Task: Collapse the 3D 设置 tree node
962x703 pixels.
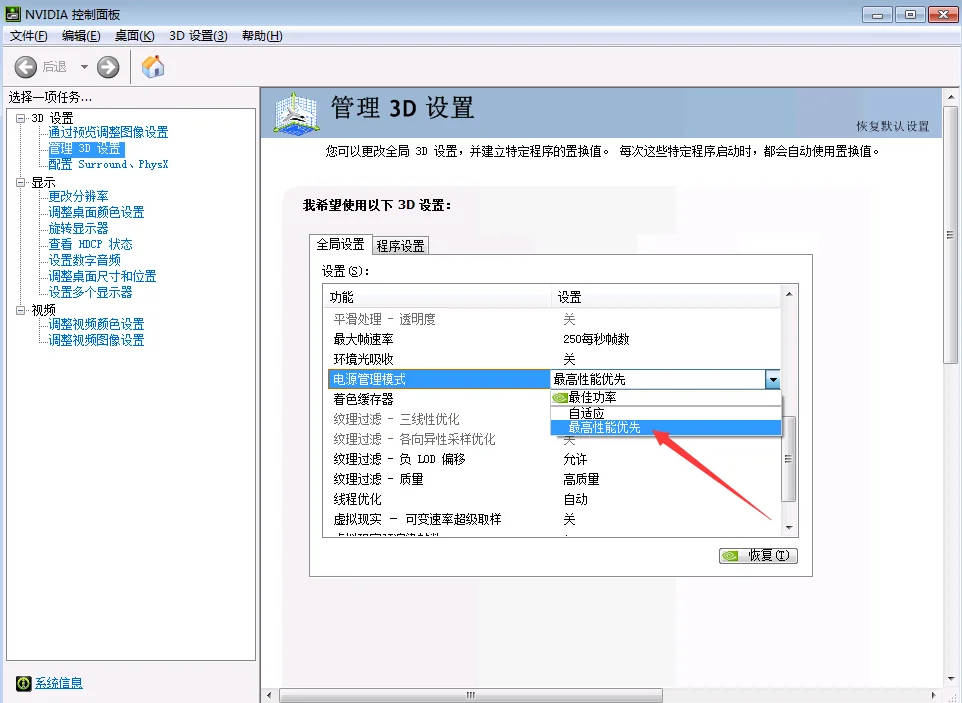Action: [x=21, y=118]
